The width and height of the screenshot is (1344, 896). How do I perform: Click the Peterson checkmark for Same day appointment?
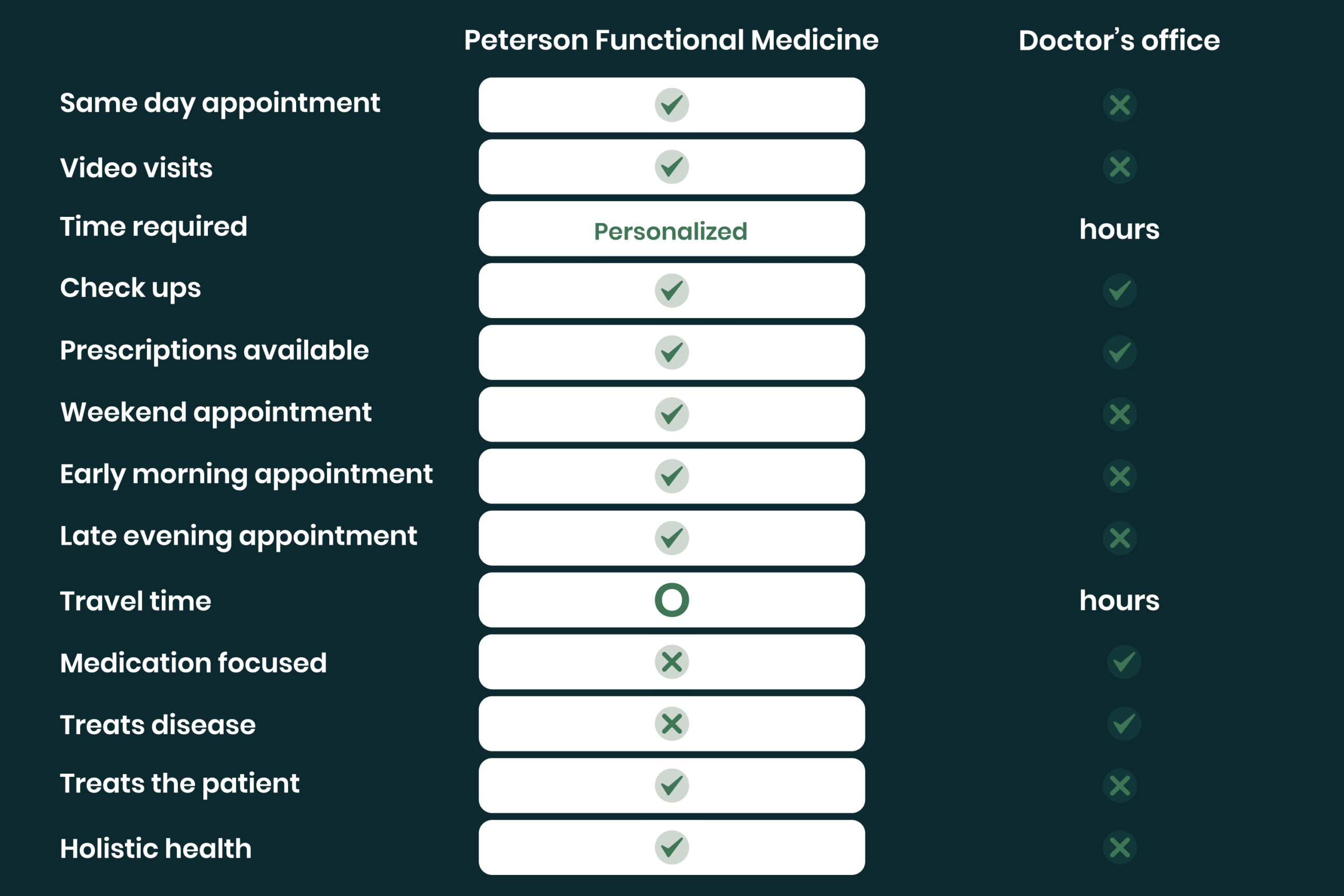pyautogui.click(x=671, y=105)
